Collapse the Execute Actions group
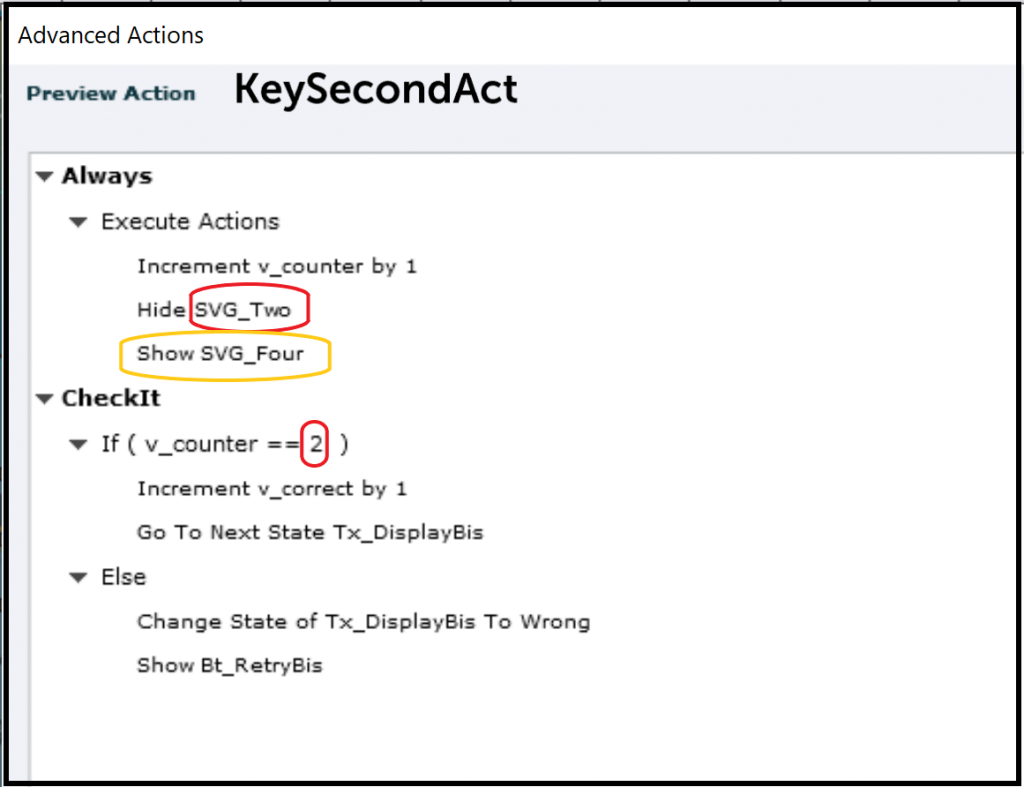 coord(78,222)
